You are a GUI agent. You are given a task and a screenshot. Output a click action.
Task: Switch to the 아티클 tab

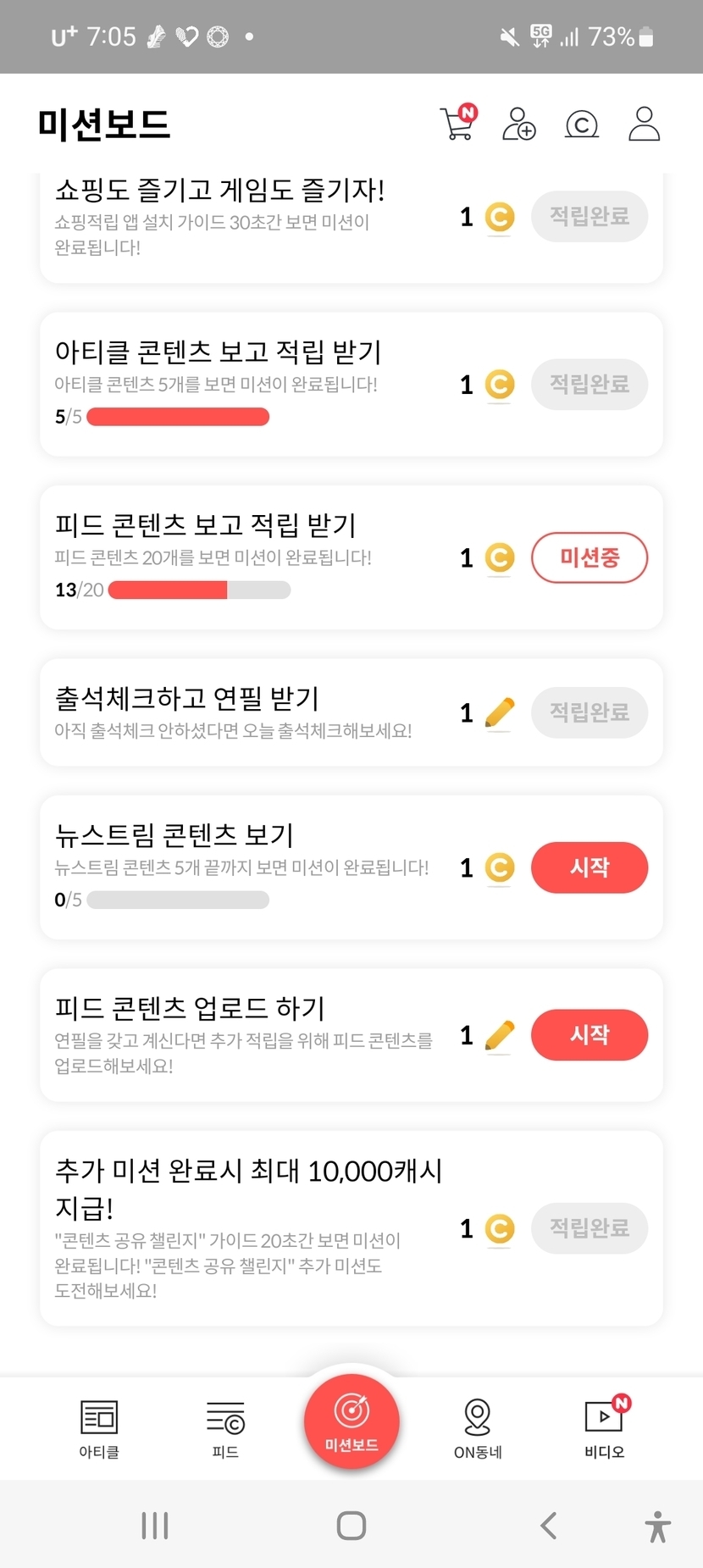[x=99, y=1429]
